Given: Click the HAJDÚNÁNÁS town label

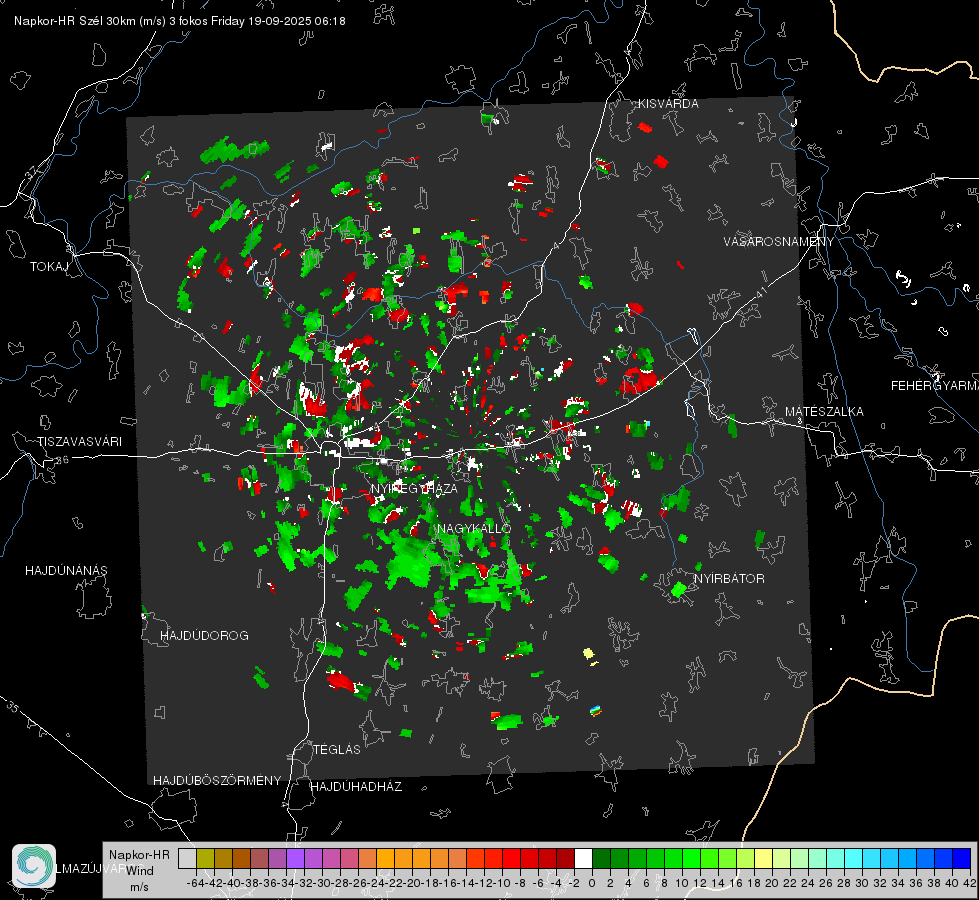Looking at the screenshot, I should pyautogui.click(x=66, y=571).
